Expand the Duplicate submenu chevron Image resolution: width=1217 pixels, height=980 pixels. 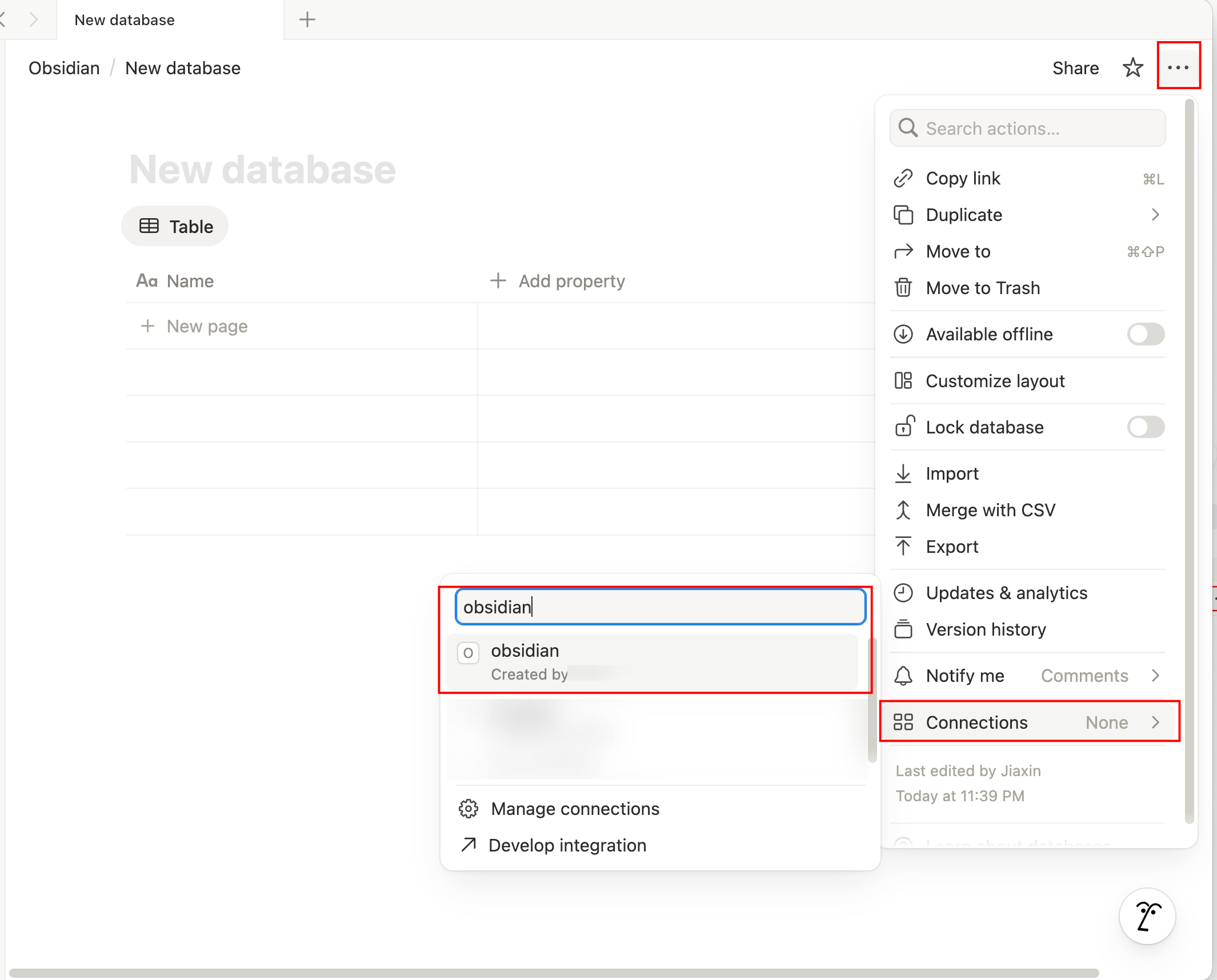coord(1155,215)
